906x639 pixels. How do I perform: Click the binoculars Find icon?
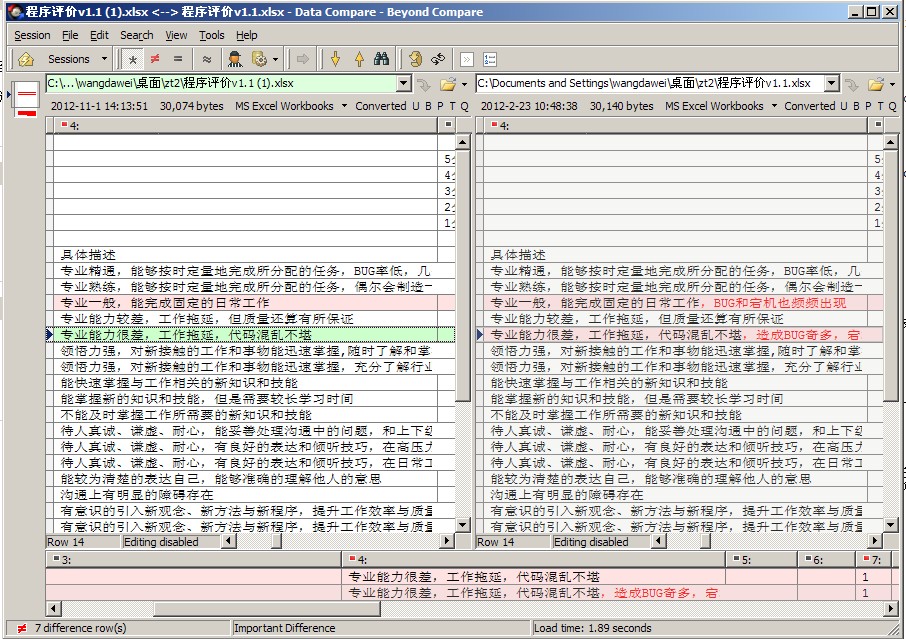coord(381,59)
